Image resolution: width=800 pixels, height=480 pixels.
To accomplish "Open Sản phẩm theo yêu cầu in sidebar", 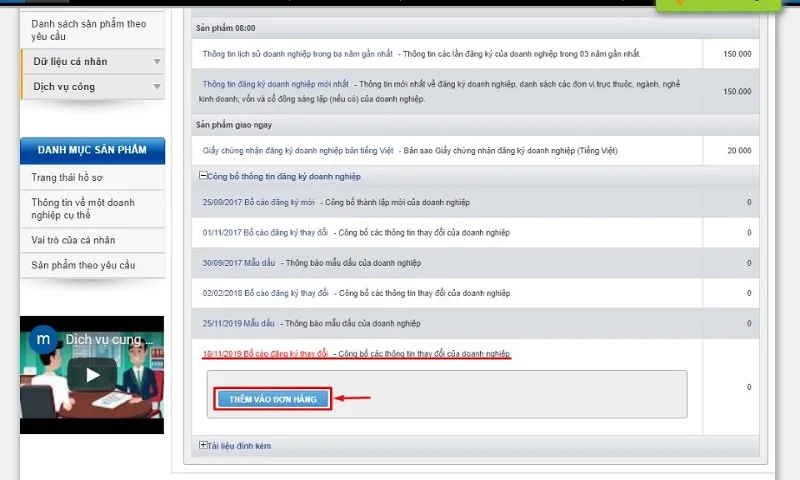I will 83,265.
